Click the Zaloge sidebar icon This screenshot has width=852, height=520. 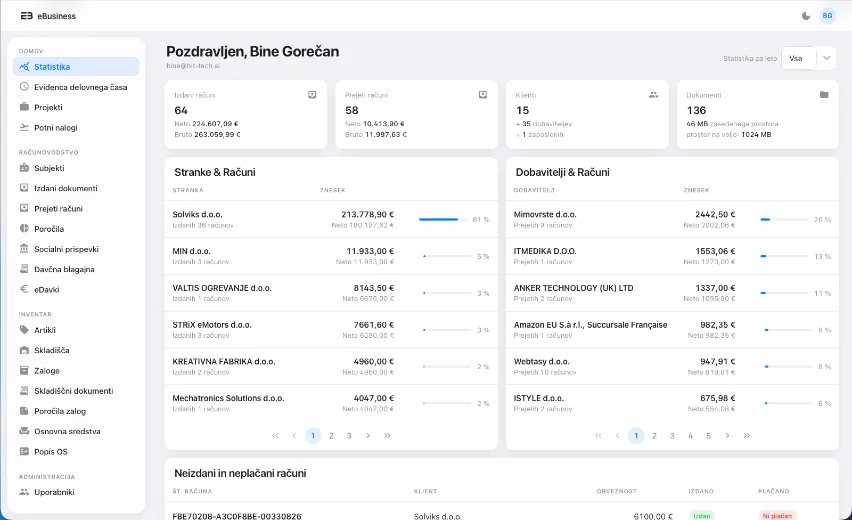click(x=24, y=371)
